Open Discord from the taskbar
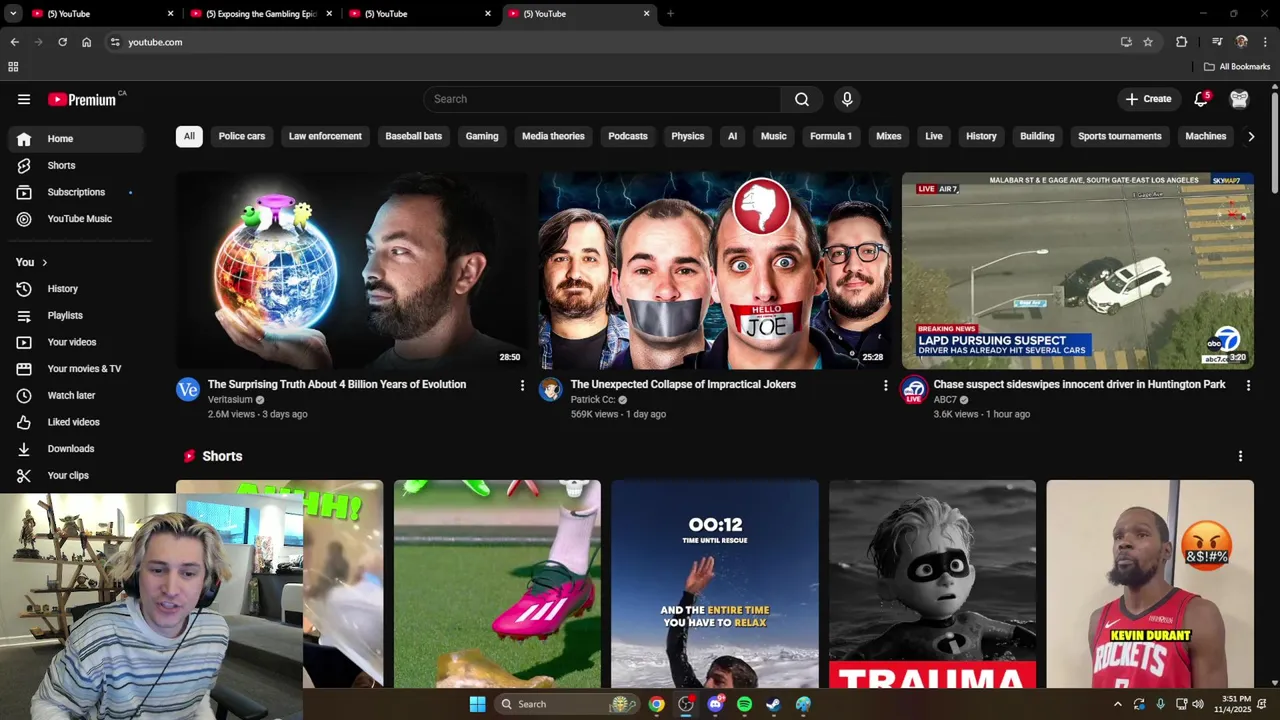1280x720 pixels. [715, 704]
